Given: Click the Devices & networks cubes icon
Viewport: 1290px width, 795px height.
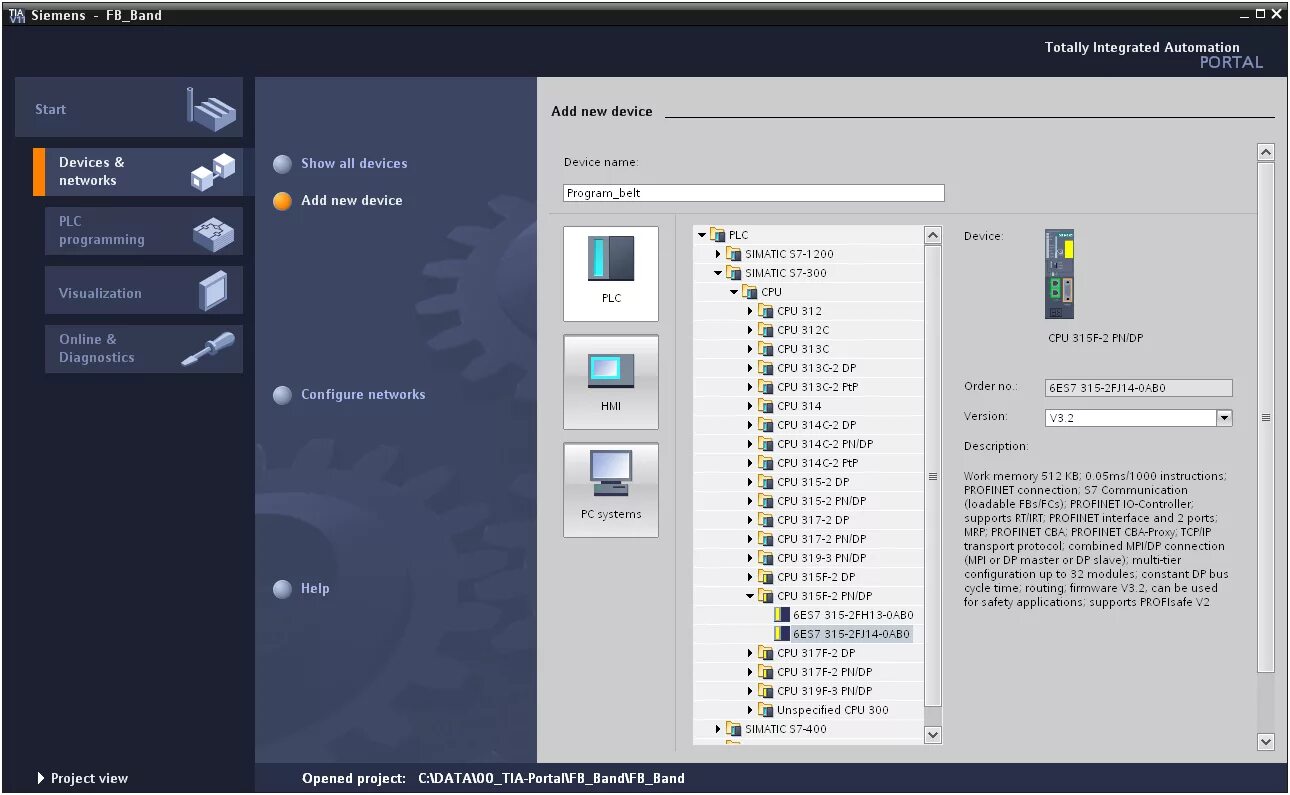Looking at the screenshot, I should 213,171.
